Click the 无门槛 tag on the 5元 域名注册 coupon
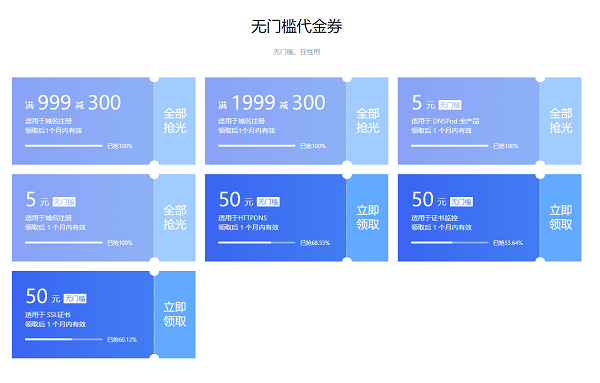The width and height of the screenshot is (600, 383). click(64, 202)
